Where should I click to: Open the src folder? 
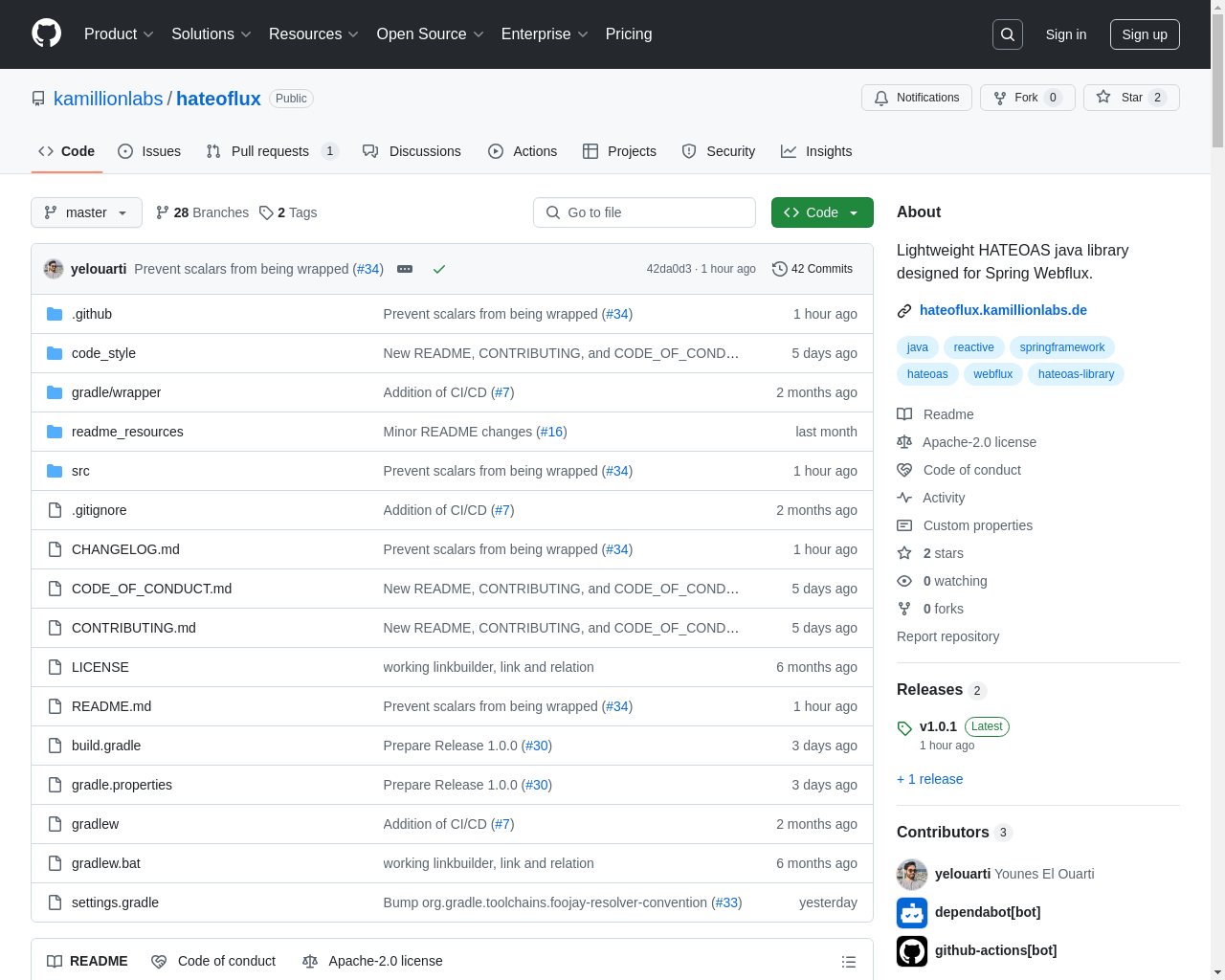(x=80, y=471)
